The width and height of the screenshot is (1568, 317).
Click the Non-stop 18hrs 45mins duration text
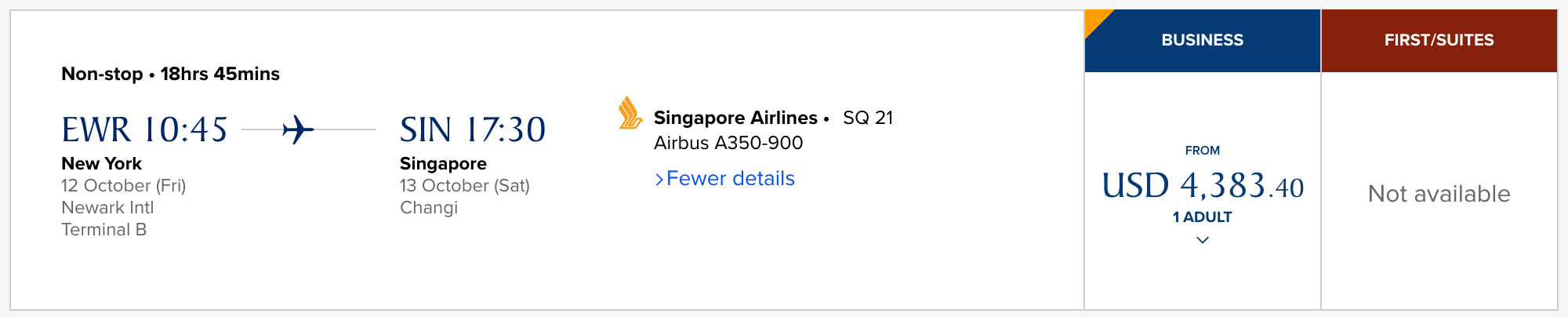(x=170, y=74)
